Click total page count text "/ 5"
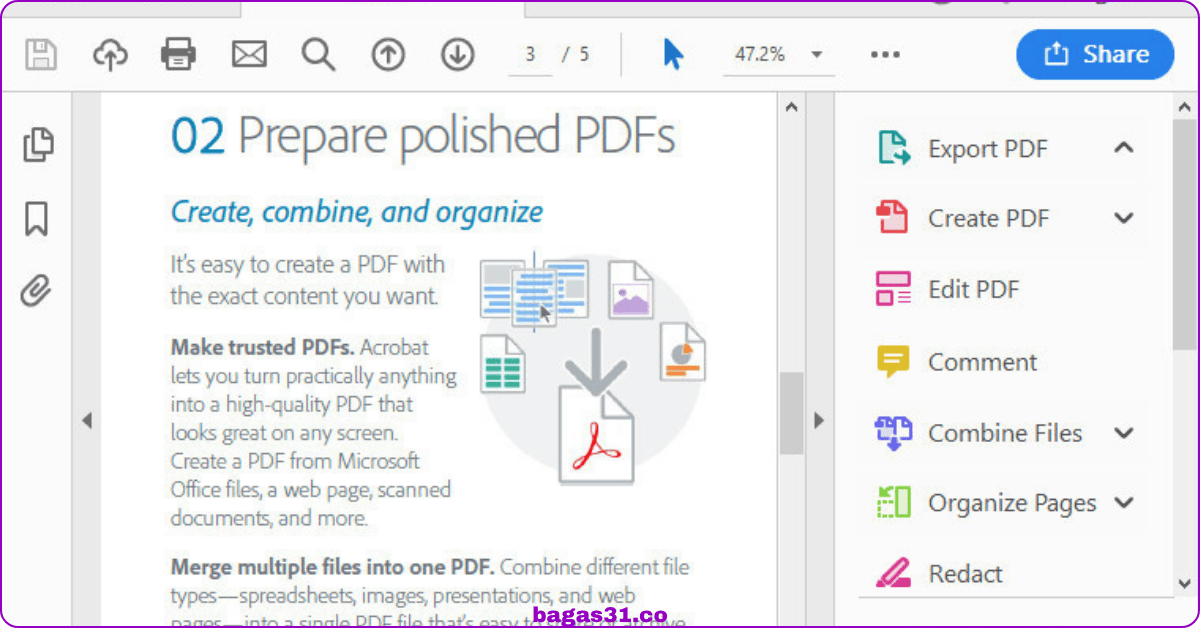This screenshot has width=1200, height=628. (575, 55)
